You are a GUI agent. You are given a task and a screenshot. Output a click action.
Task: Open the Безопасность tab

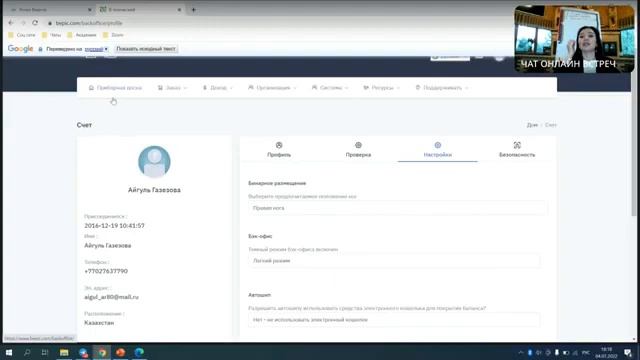517,150
